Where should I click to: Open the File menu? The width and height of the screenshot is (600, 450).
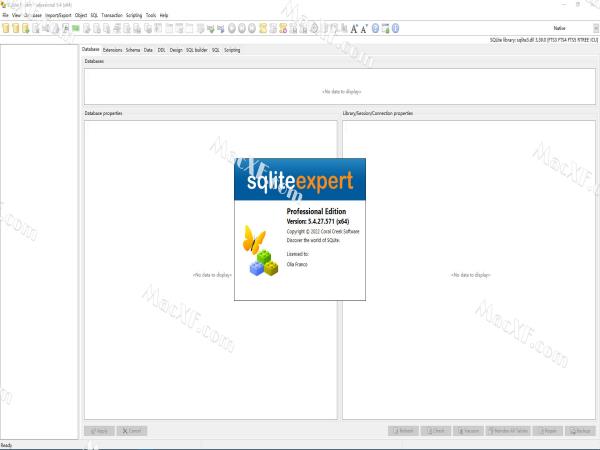pos(5,15)
